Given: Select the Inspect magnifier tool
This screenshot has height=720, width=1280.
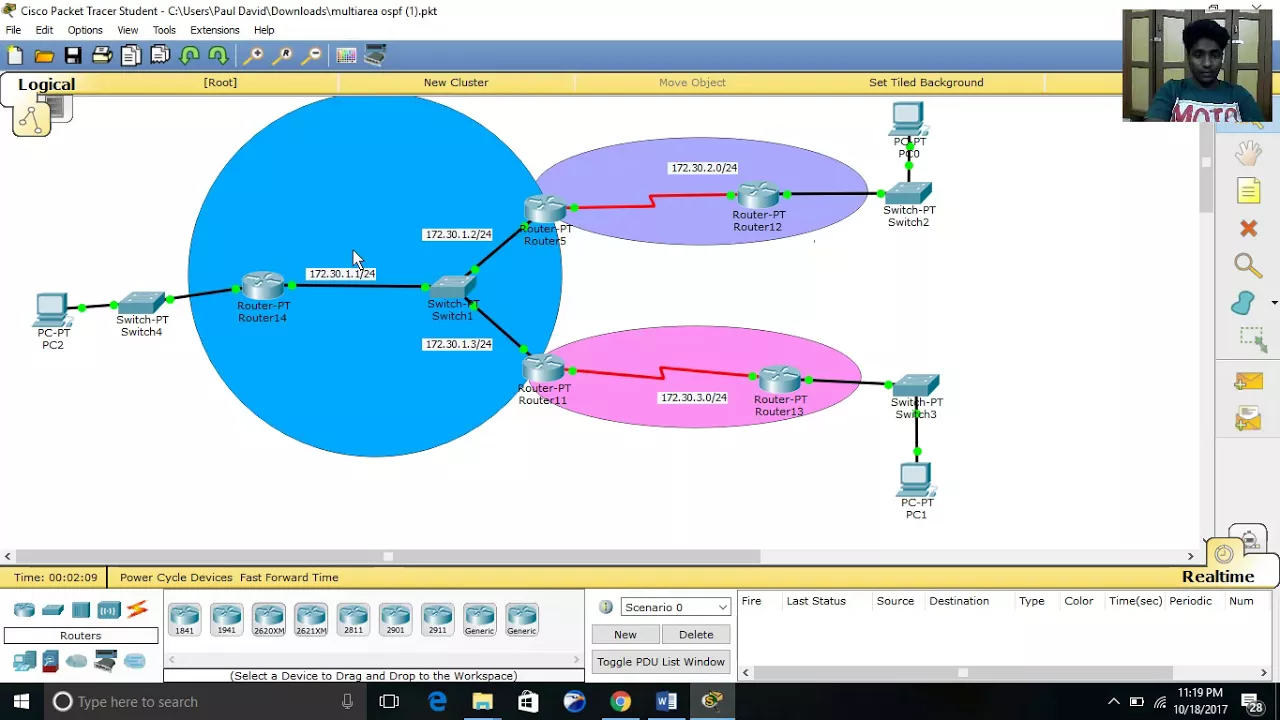Looking at the screenshot, I should (x=1248, y=265).
